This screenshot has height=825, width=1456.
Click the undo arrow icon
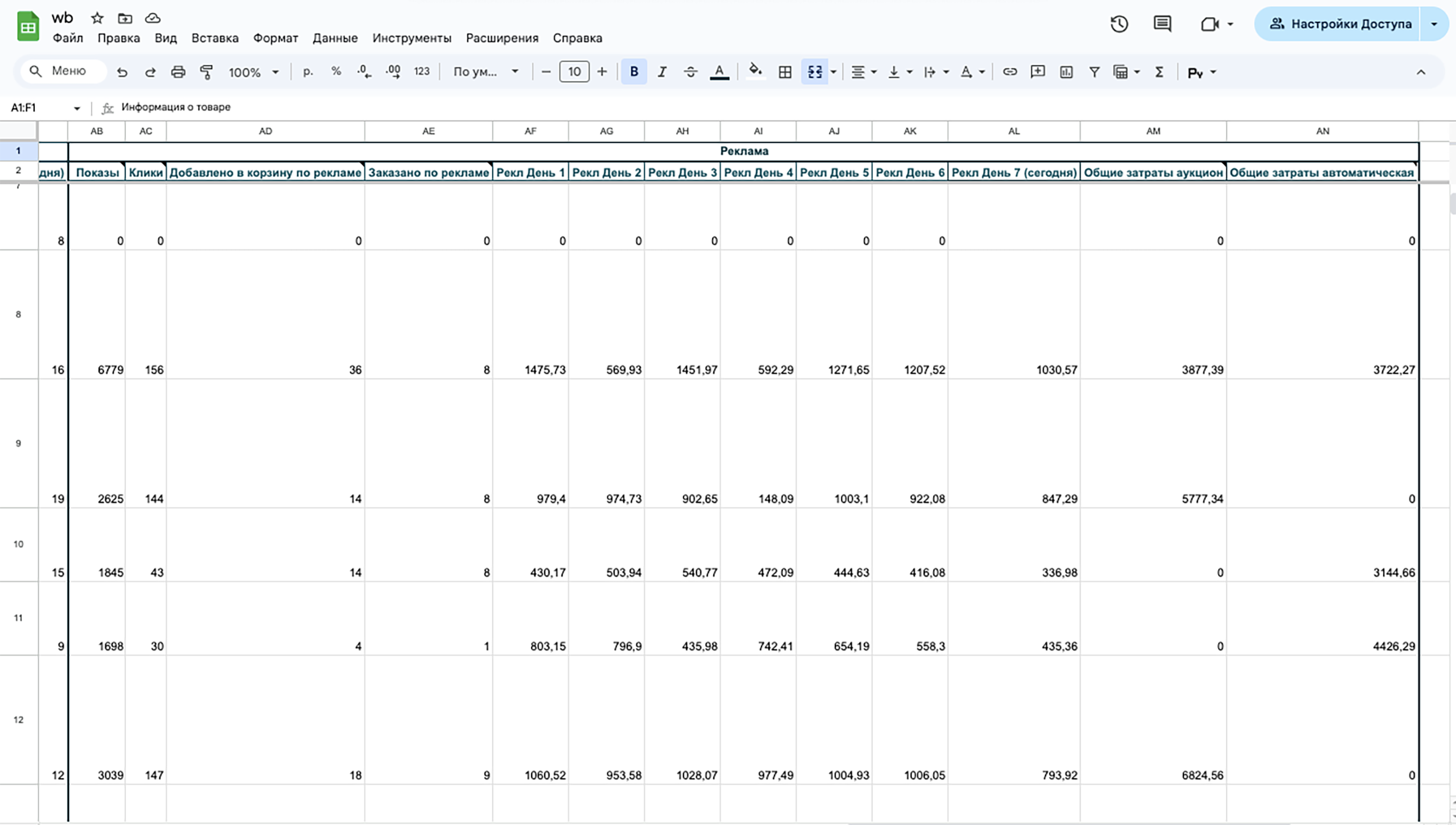122,72
